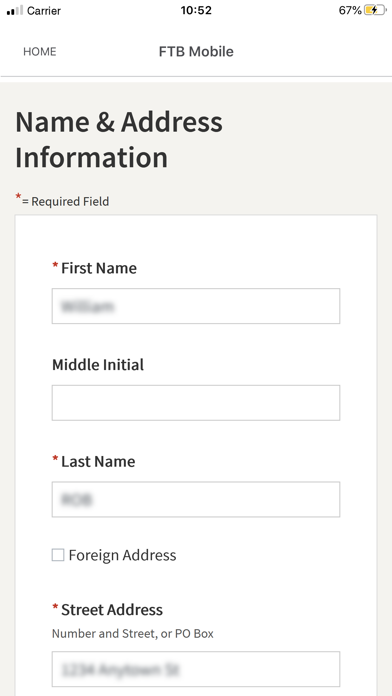Tap the cellular signal bars icon

(15, 11)
